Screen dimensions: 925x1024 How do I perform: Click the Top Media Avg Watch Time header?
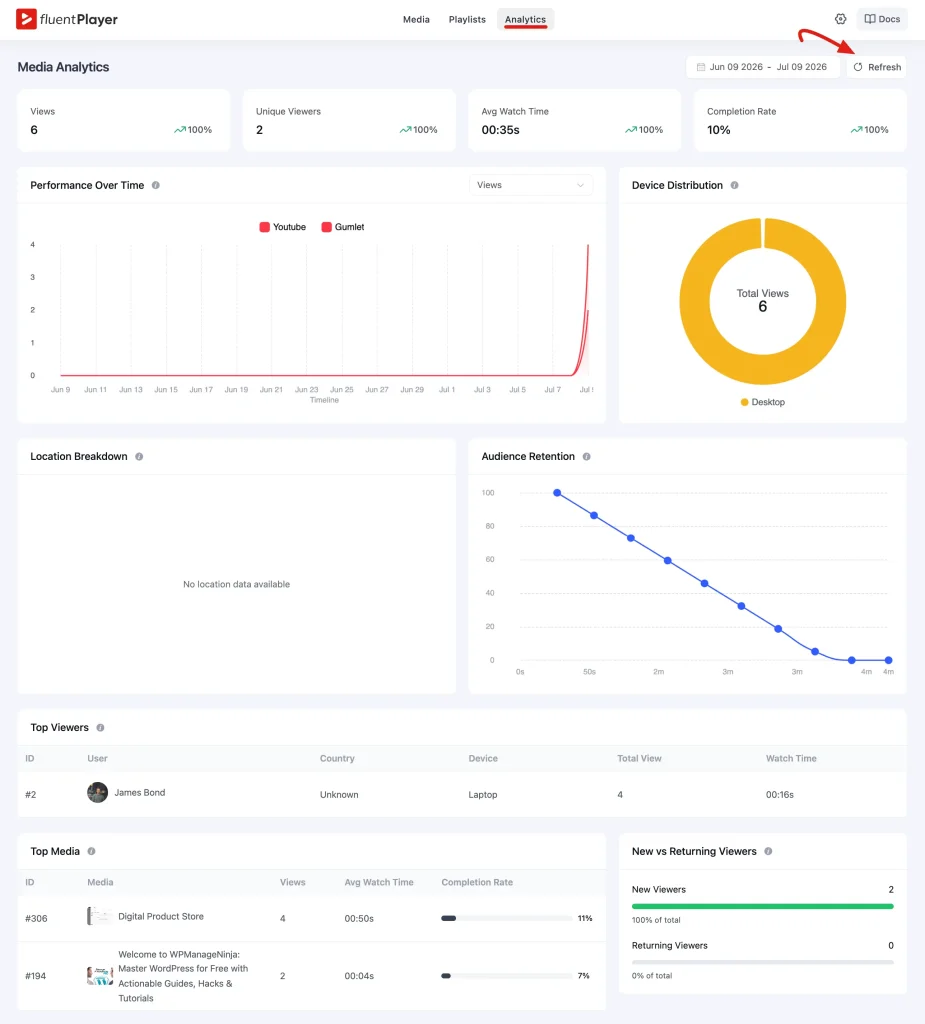(379, 882)
